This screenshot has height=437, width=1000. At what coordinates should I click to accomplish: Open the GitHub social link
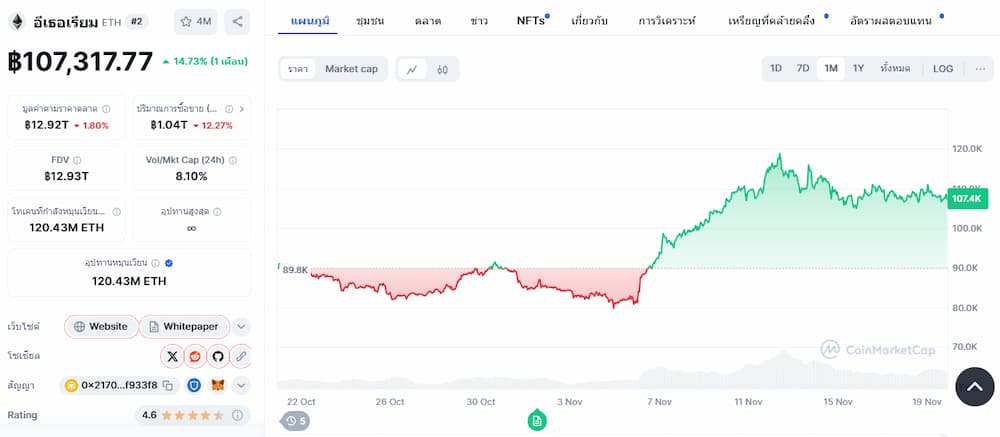pos(218,357)
